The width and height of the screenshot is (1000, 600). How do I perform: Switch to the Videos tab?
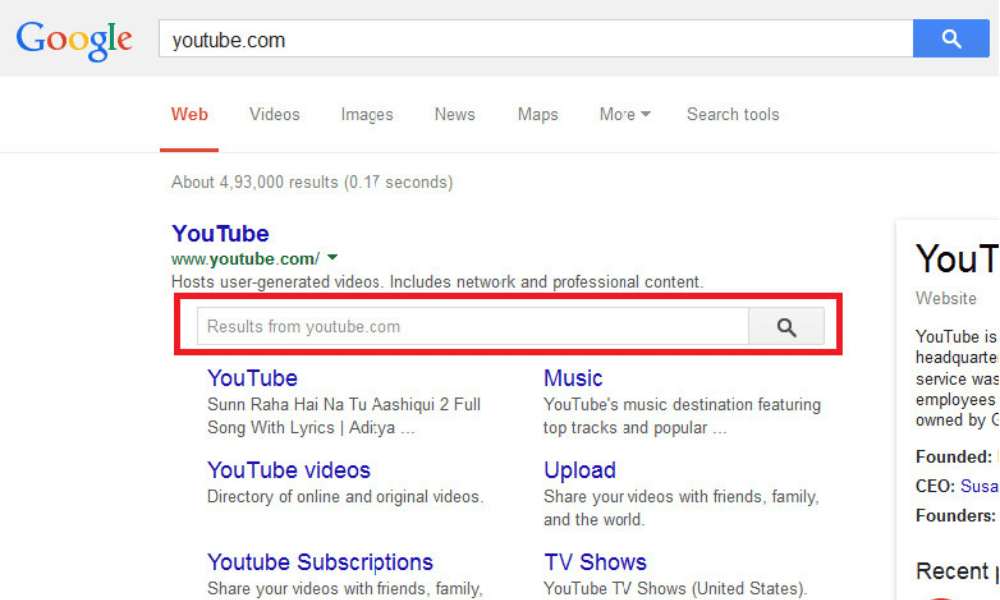[274, 114]
